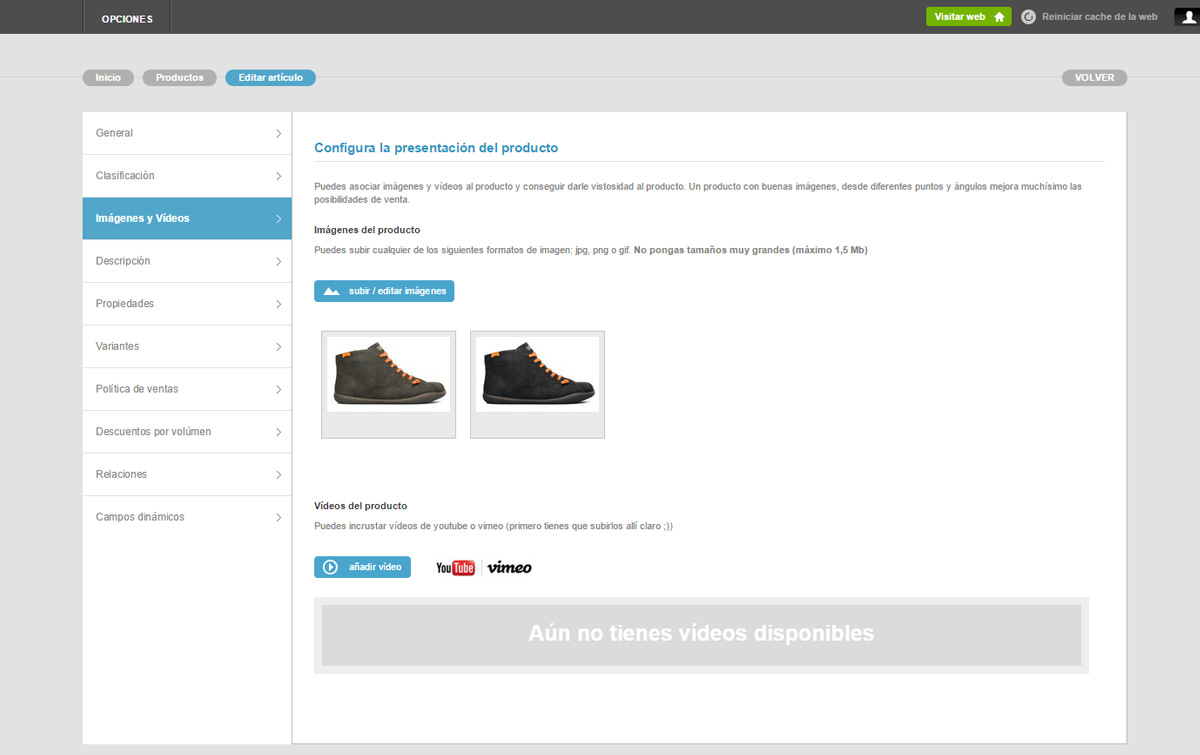Open the Variantes section label
The height and width of the screenshot is (755, 1200).
coord(117,347)
